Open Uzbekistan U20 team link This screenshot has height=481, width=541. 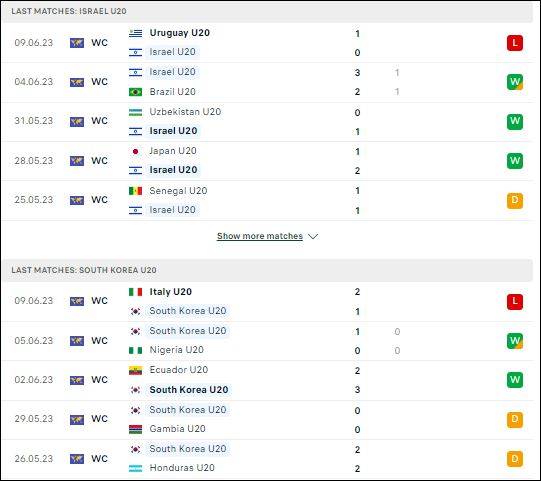coord(185,112)
